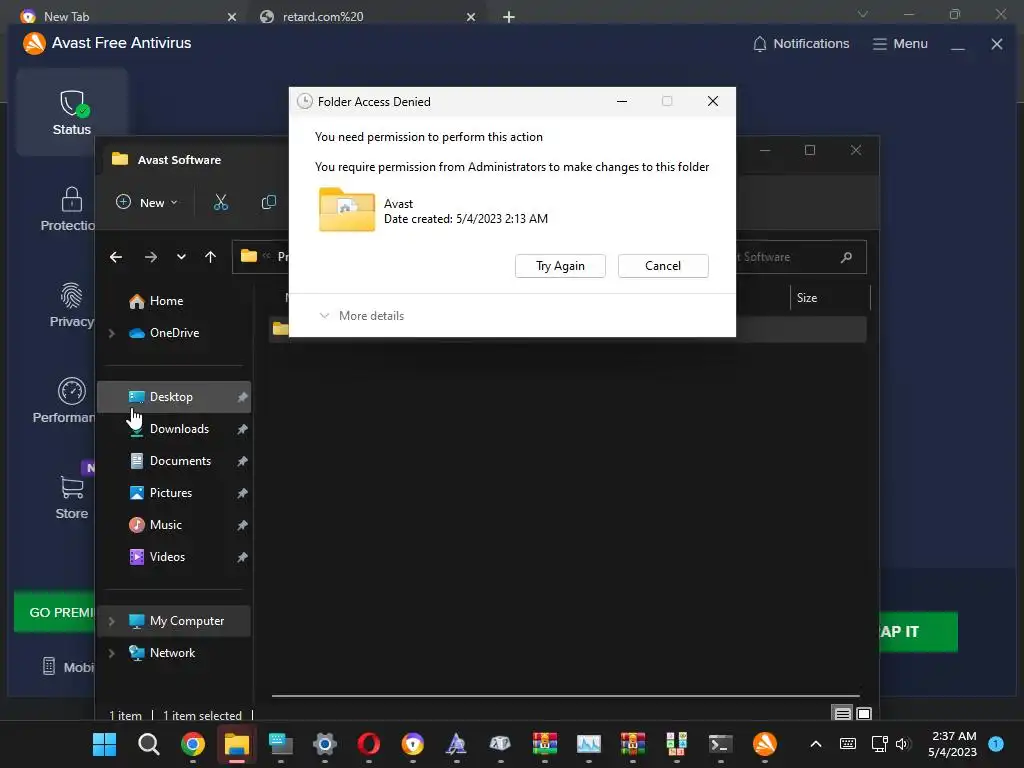Click the Avast folder thumbnail in dialog

pyautogui.click(x=347, y=210)
